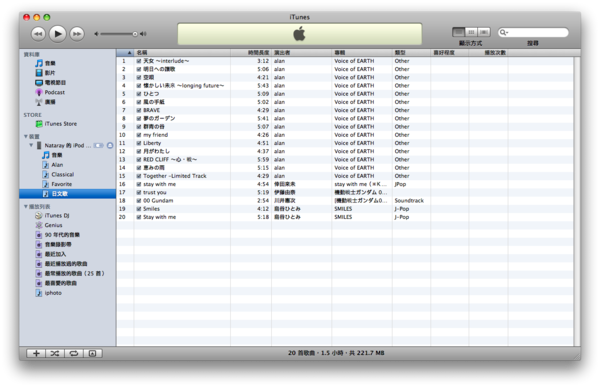This screenshot has height=387, width=600.
Task: Click the Apple logo status display
Action: click(300, 34)
